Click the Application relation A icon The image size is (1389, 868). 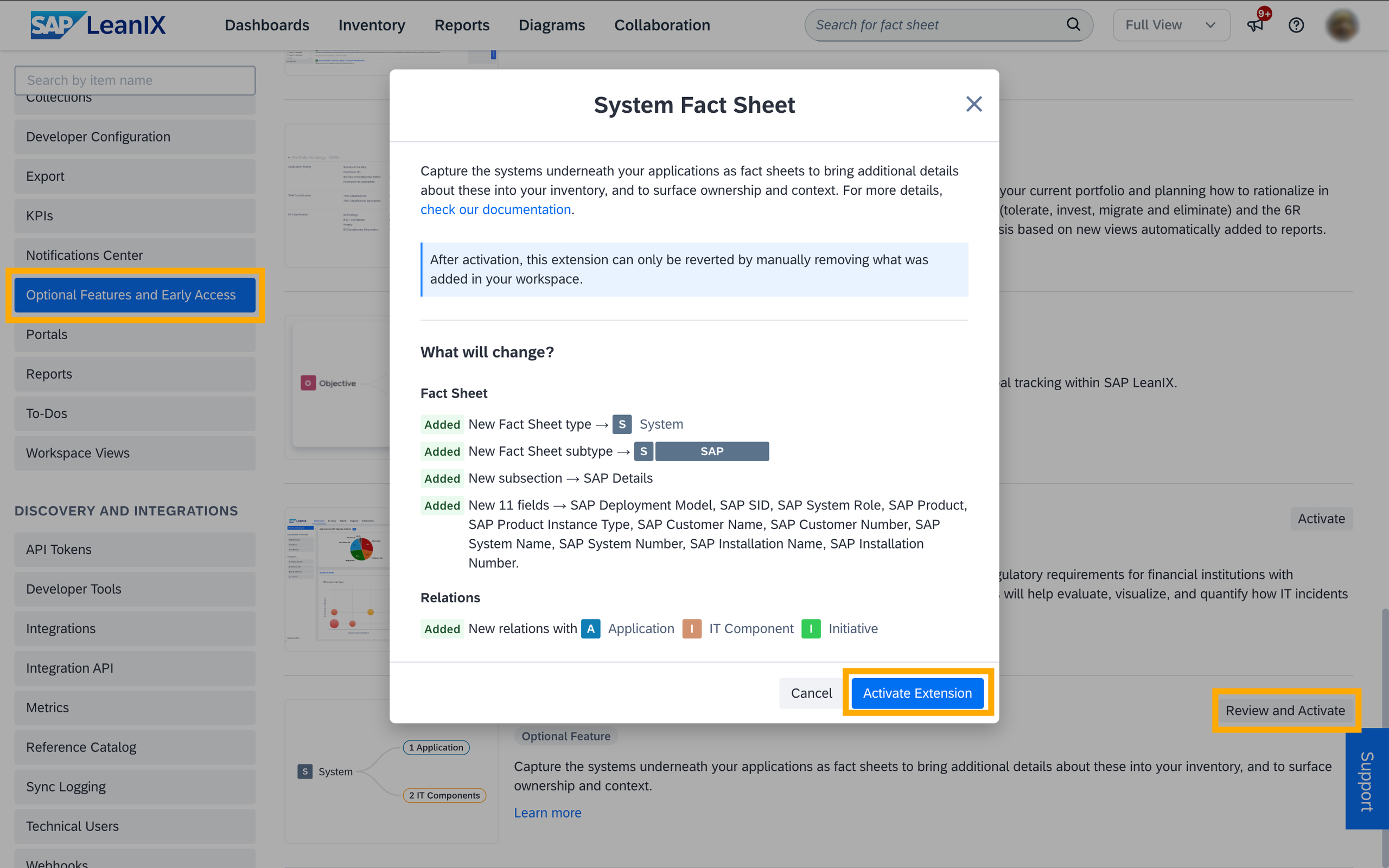point(591,629)
